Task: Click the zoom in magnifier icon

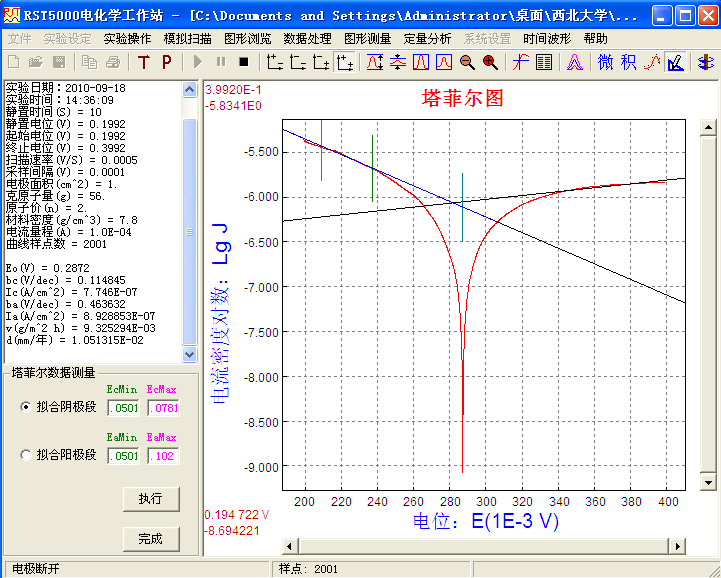Action: pyautogui.click(x=490, y=62)
